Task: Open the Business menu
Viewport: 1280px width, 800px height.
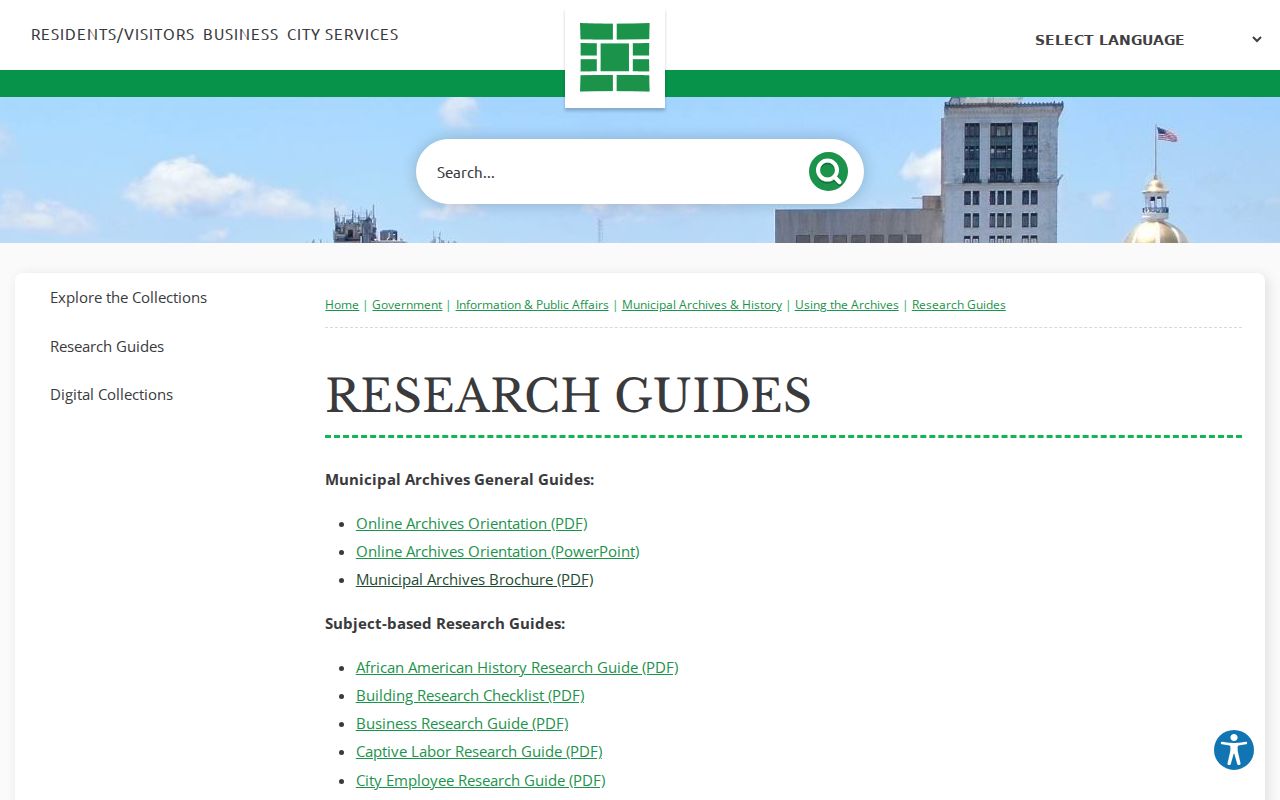Action: click(241, 35)
